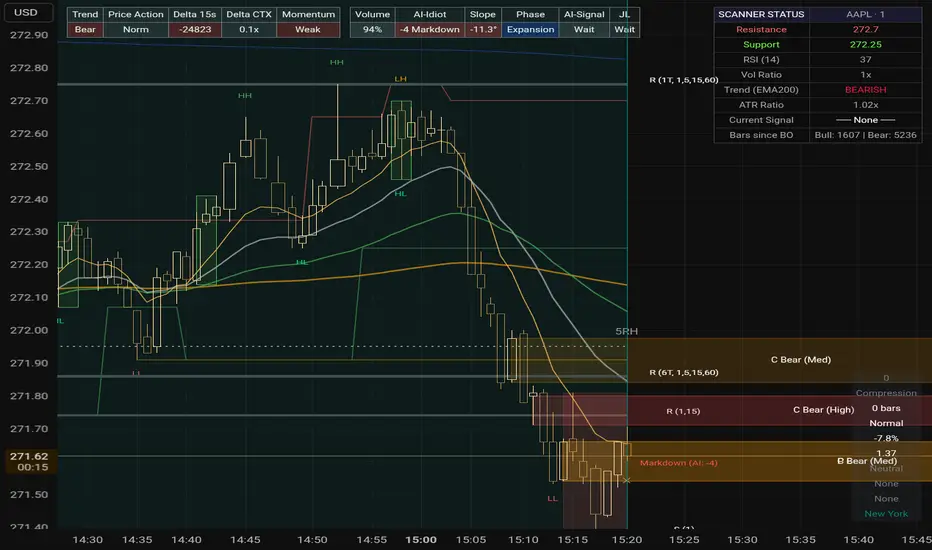Click the Compression label on chart
Image resolution: width=932 pixels, height=550 pixels.
coord(886,393)
